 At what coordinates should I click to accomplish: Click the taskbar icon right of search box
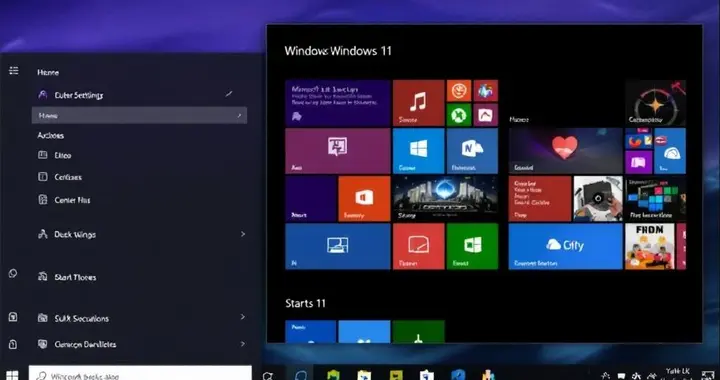tap(267, 376)
